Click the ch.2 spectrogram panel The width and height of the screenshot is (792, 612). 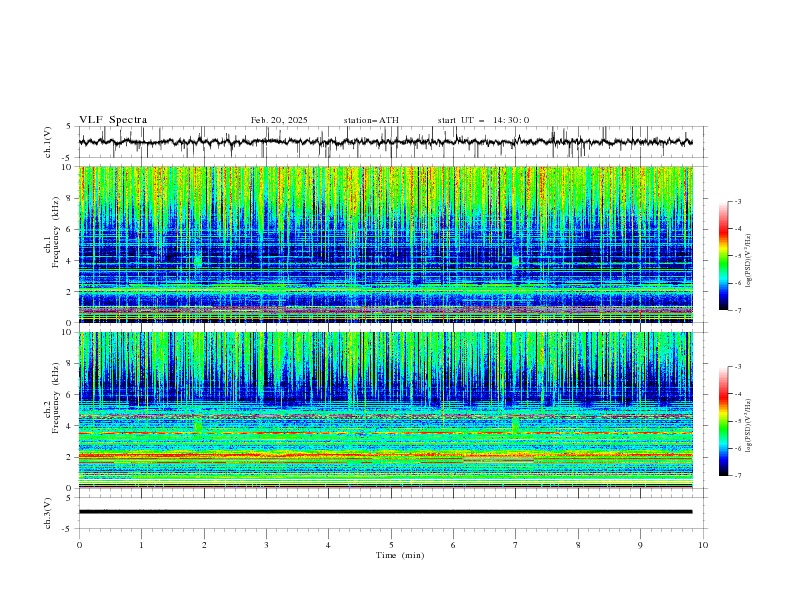tap(385, 410)
